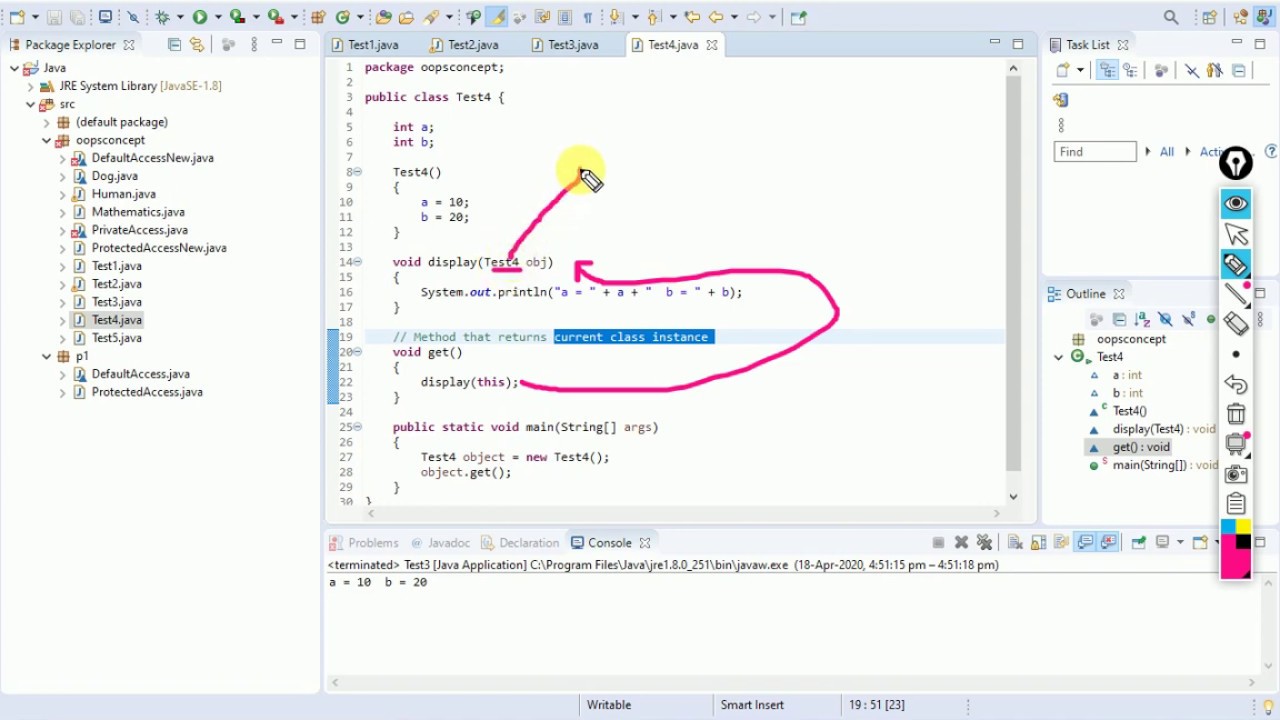Switch to the Test2.java editor tab

click(x=472, y=44)
